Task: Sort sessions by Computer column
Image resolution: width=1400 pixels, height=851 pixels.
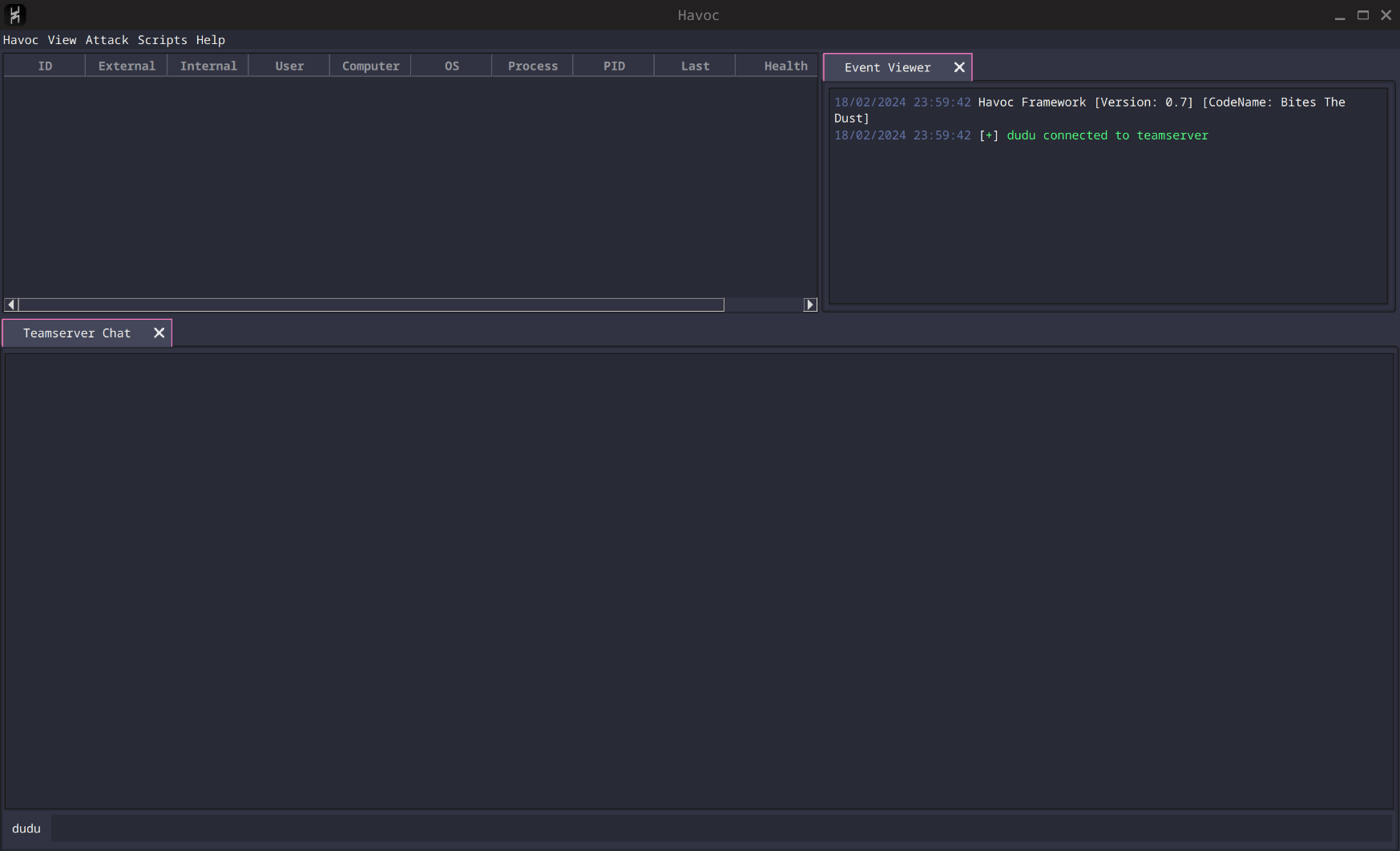Action: click(x=370, y=66)
